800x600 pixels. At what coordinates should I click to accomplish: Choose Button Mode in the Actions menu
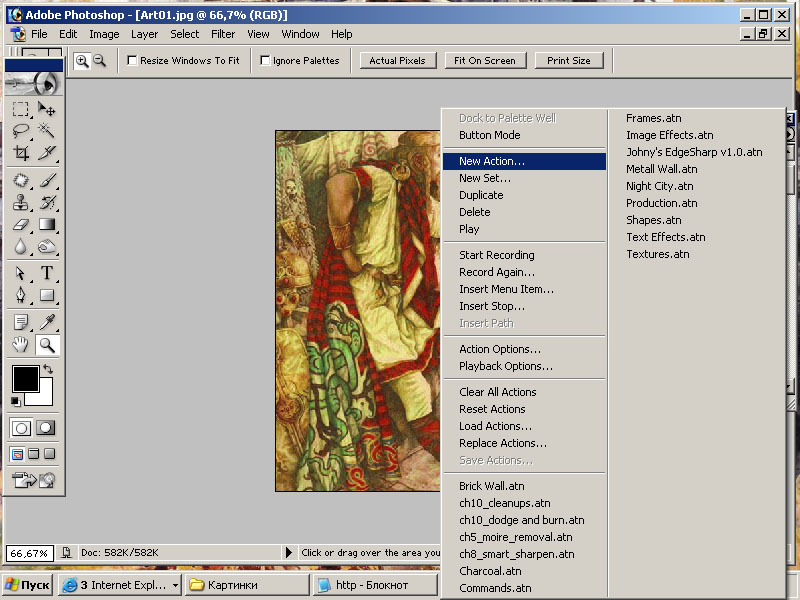pyautogui.click(x=524, y=135)
